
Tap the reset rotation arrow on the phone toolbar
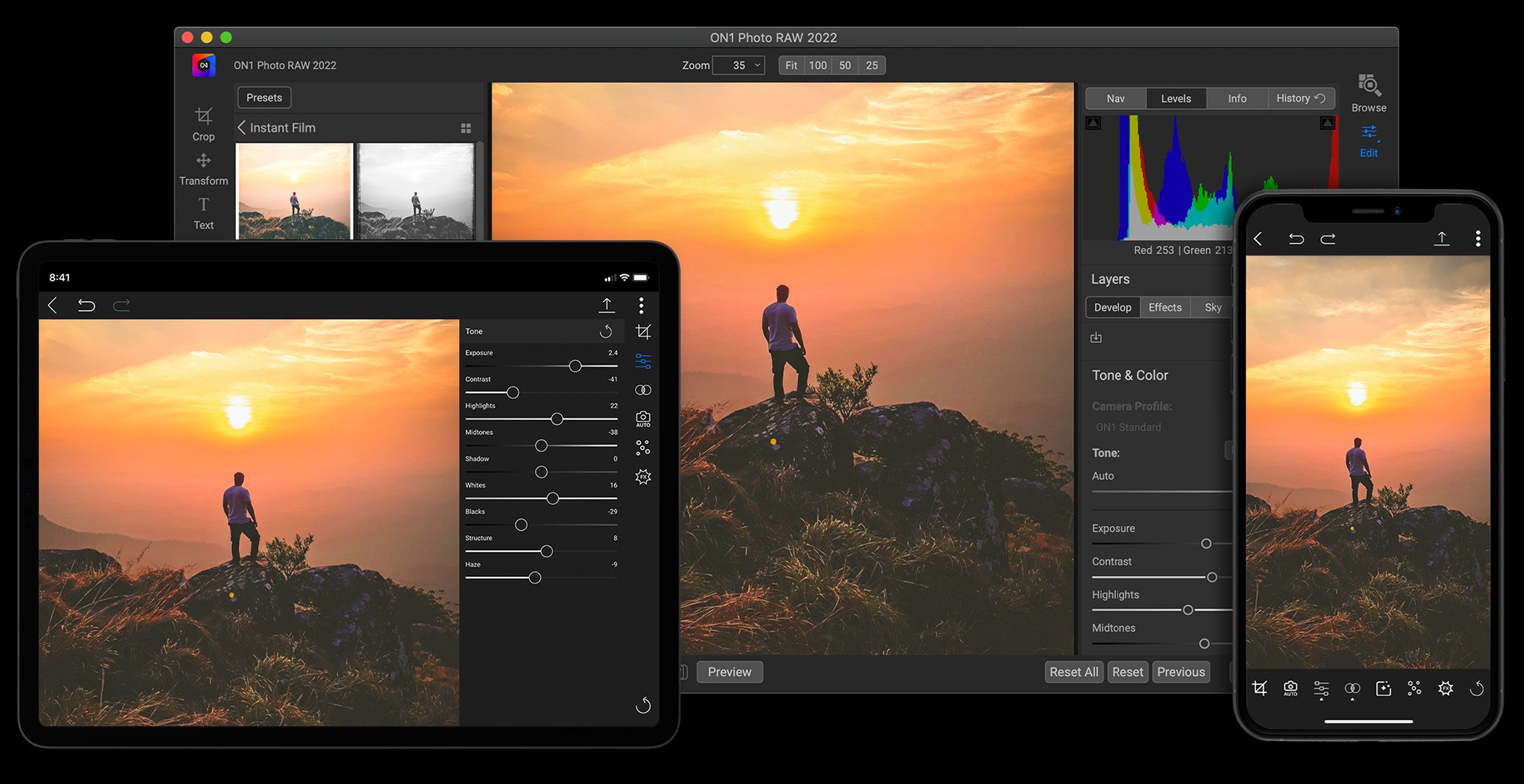point(1477,688)
